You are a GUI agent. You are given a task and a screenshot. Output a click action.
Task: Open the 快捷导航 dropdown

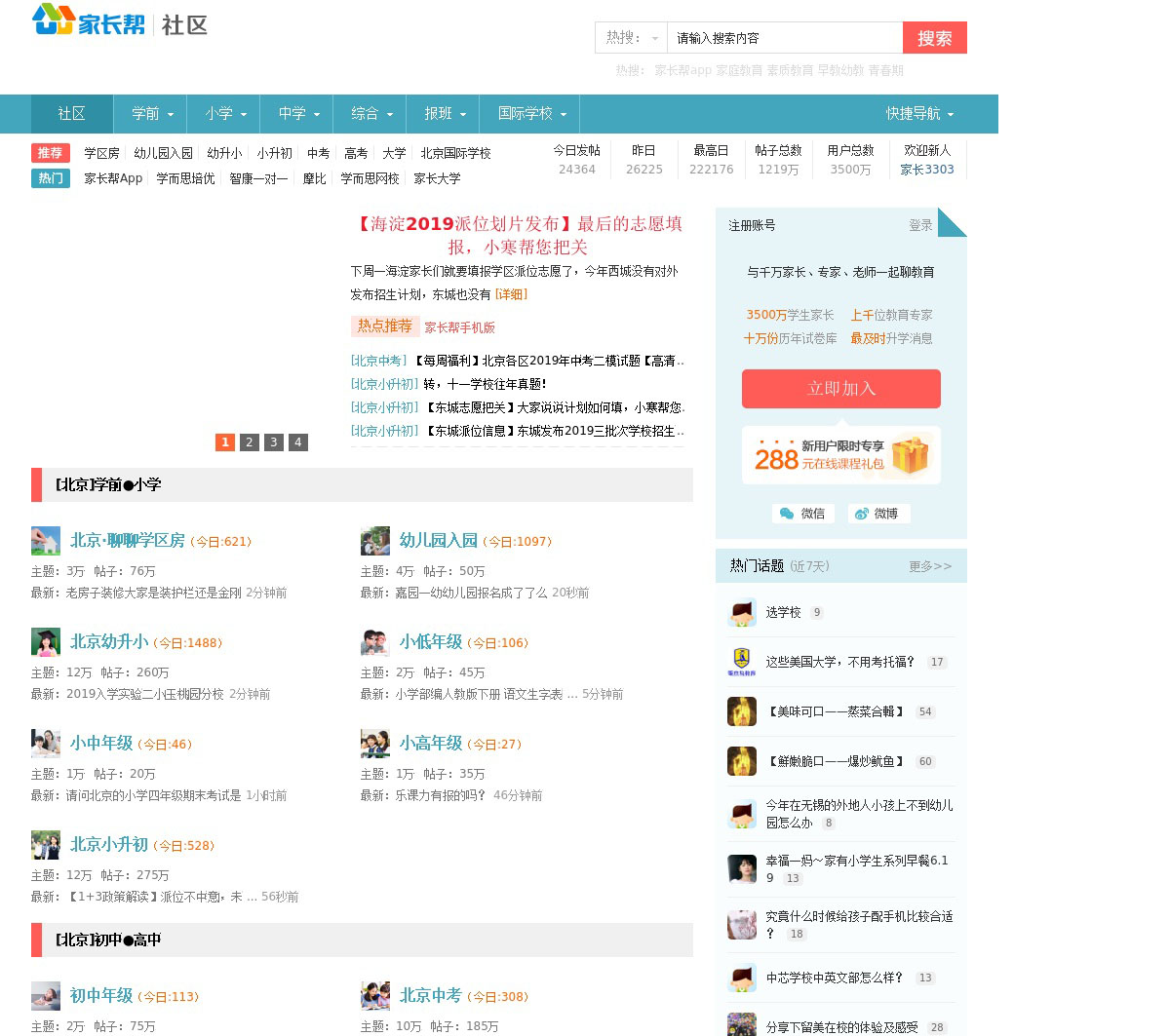click(x=918, y=114)
